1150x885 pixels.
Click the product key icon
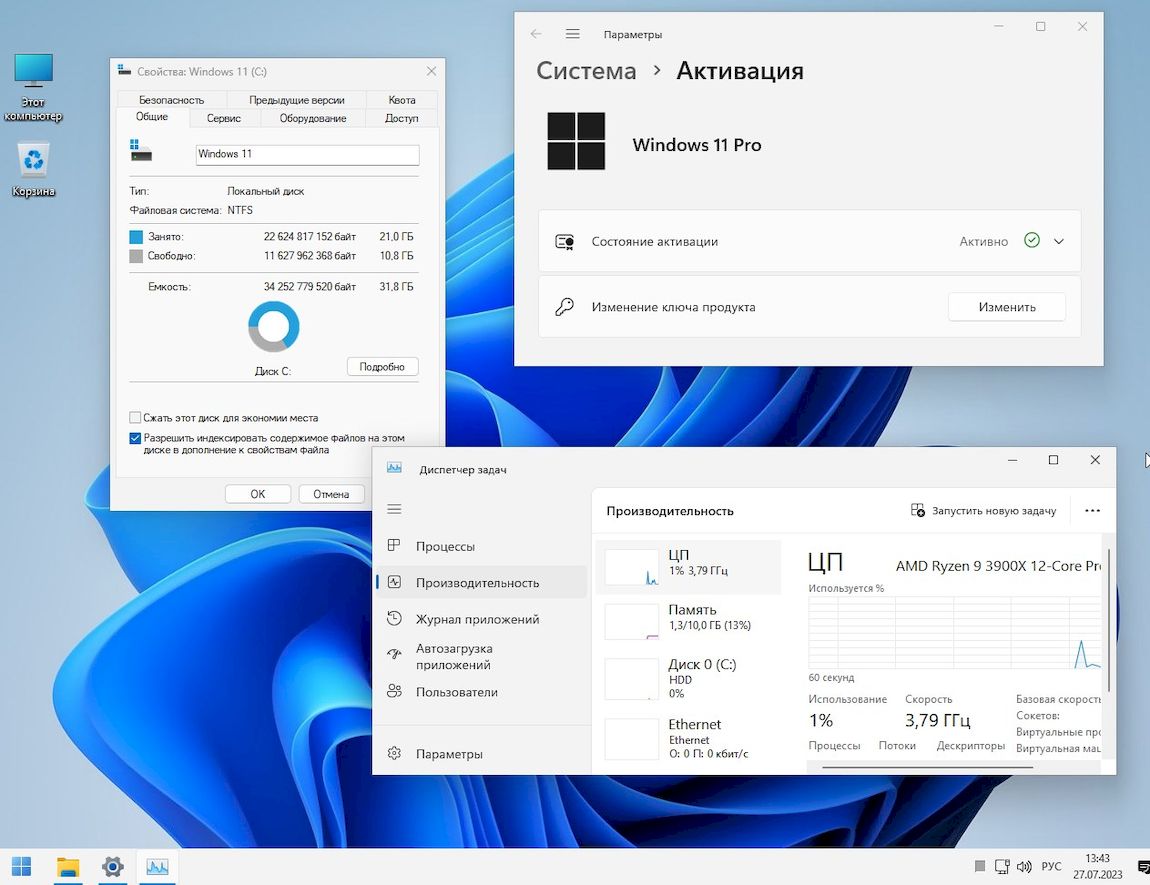[564, 306]
